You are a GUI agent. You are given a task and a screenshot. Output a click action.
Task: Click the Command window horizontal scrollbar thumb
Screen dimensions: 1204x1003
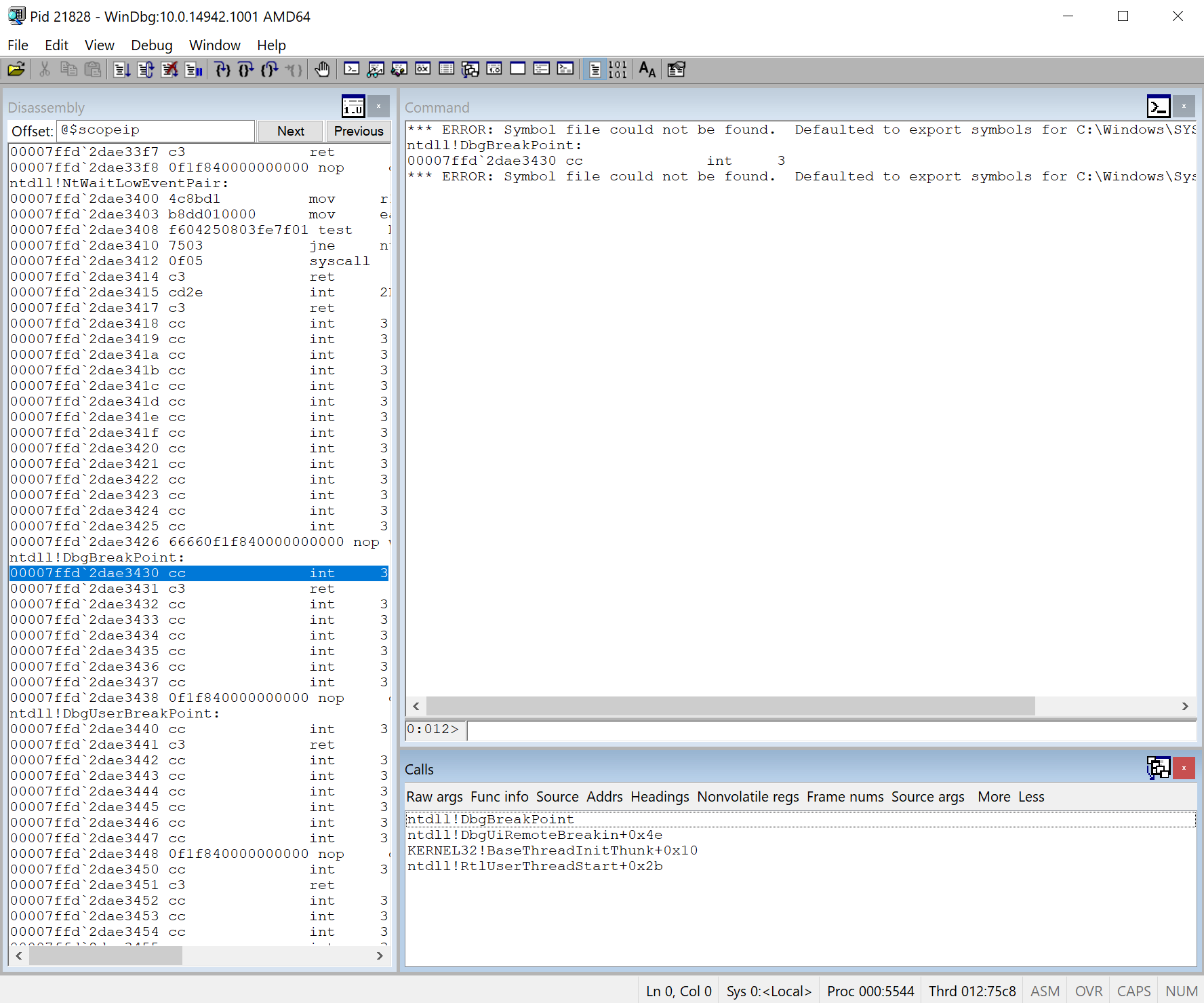[x=730, y=706]
